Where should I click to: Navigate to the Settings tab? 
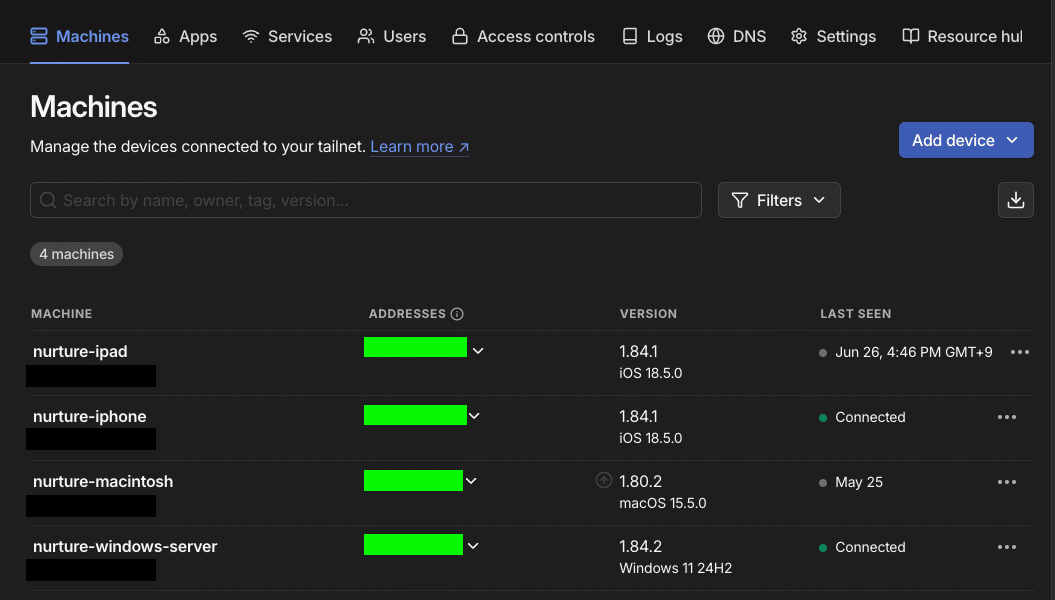click(833, 36)
